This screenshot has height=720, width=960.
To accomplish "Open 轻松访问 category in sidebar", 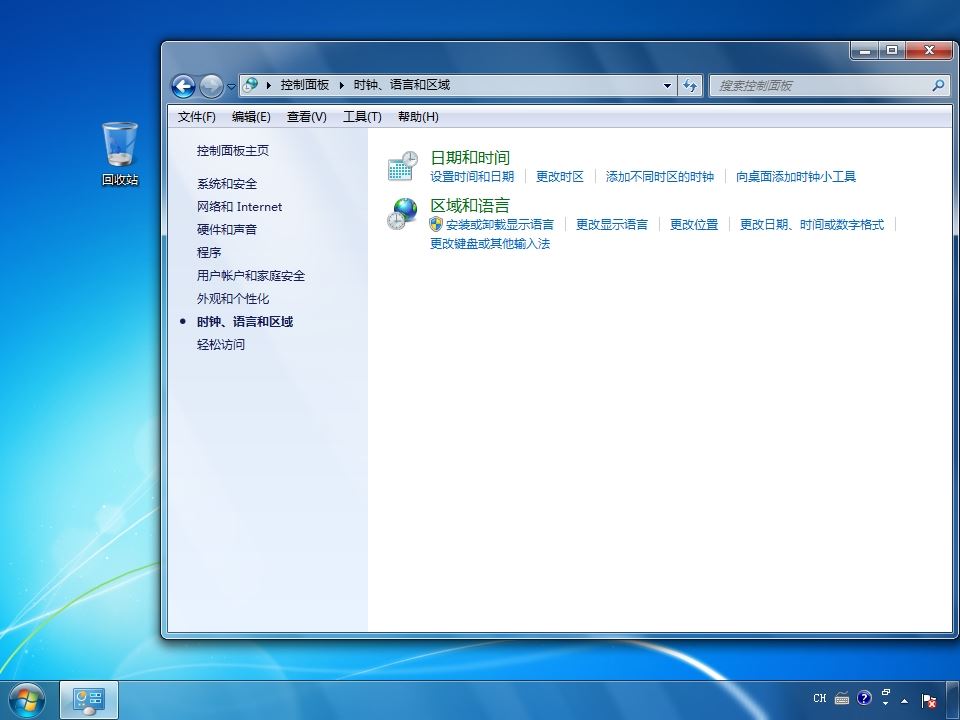I will pyautogui.click(x=220, y=345).
